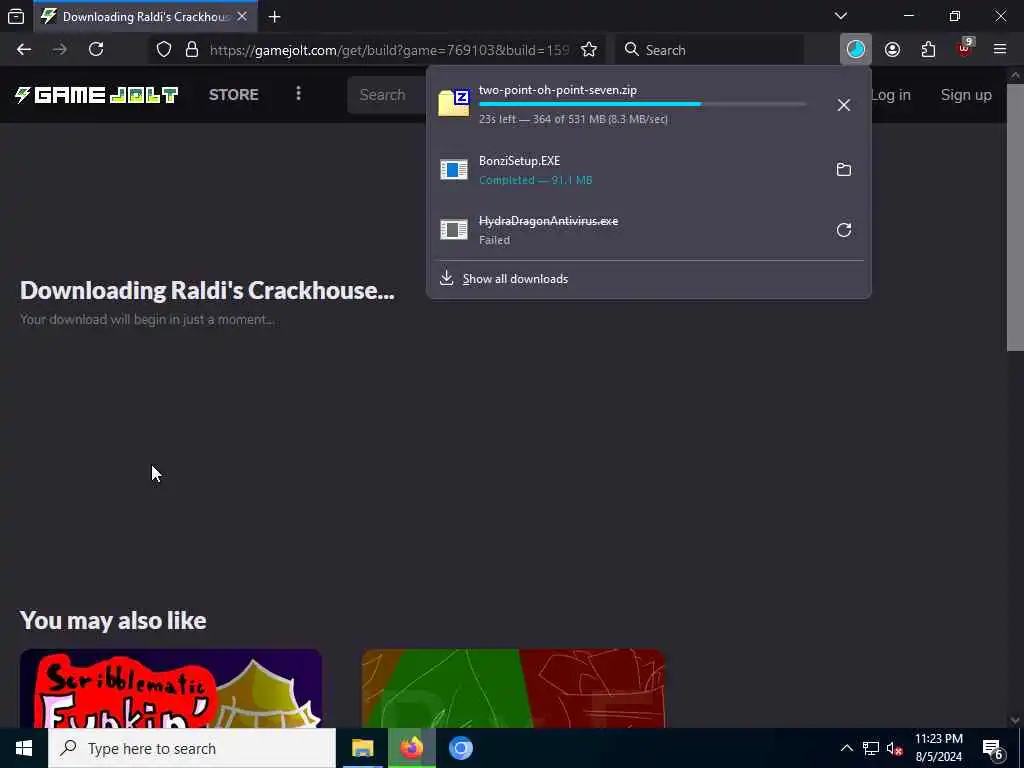Open the network tray icon
The width and height of the screenshot is (1024, 768).
(871, 748)
